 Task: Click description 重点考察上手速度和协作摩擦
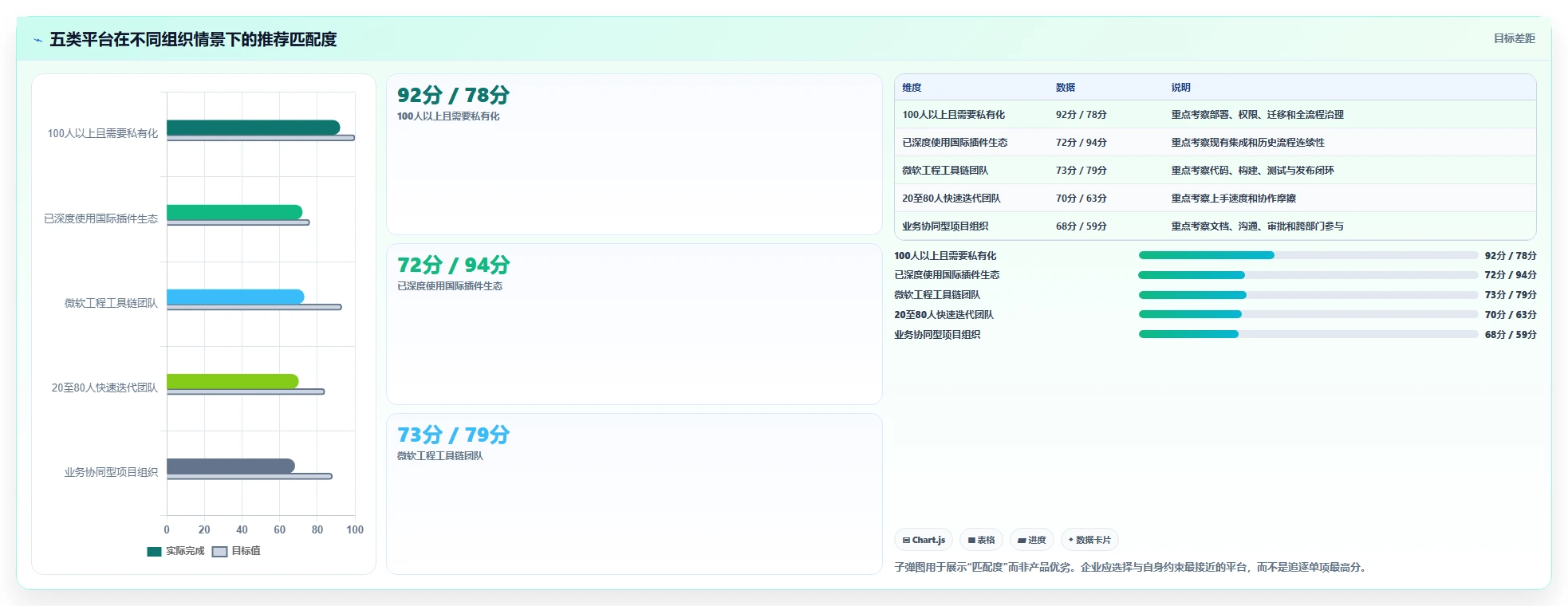tap(1233, 199)
